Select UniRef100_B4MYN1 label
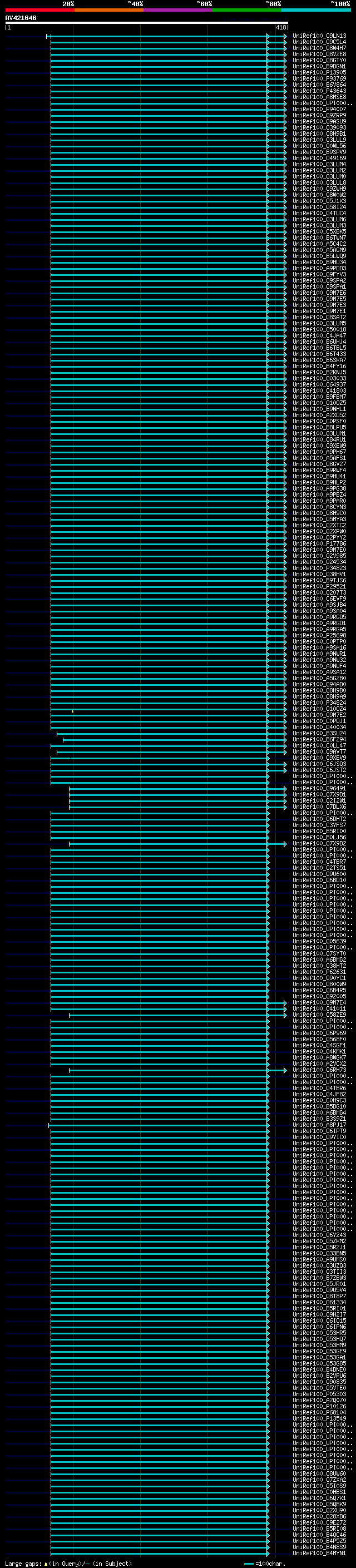The height and width of the screenshot is (1568, 356). (319, 1553)
